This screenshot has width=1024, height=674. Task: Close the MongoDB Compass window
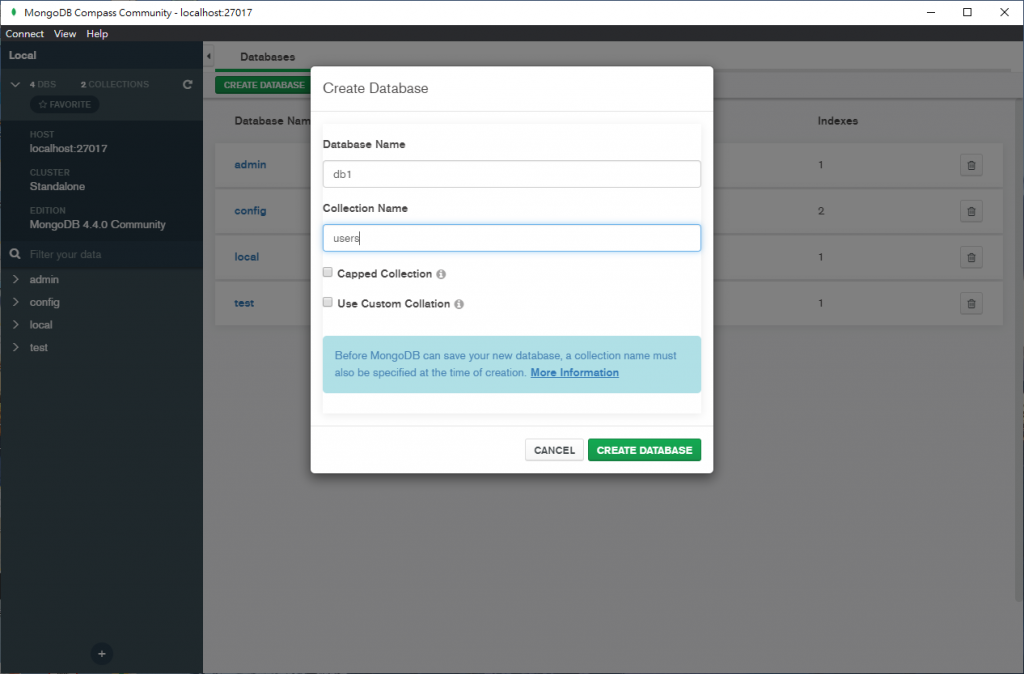coord(1004,12)
